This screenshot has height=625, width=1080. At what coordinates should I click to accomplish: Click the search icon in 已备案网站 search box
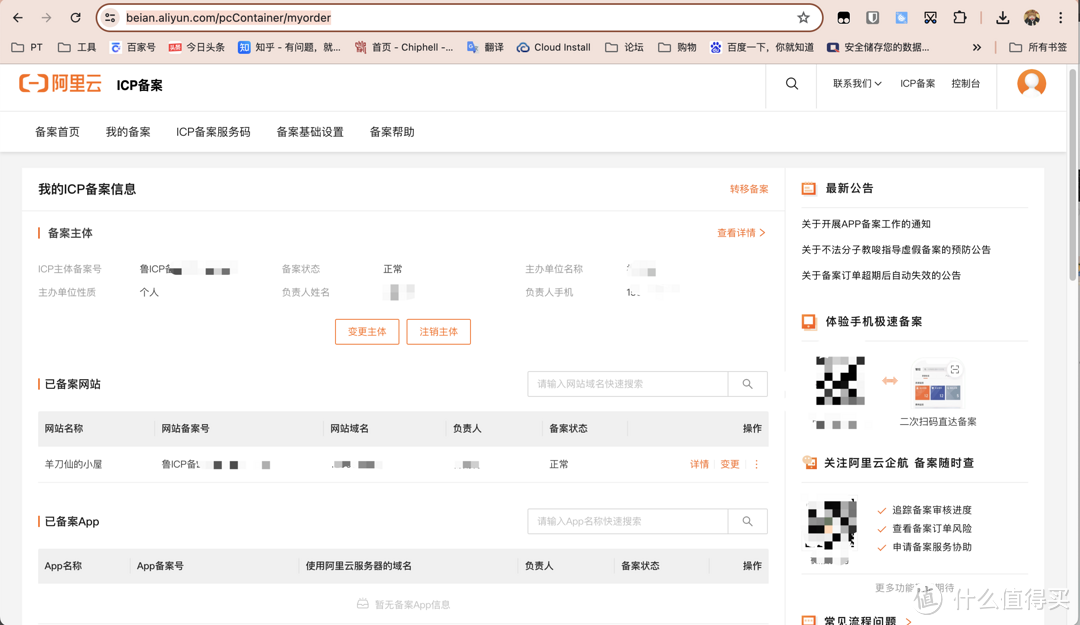(747, 384)
